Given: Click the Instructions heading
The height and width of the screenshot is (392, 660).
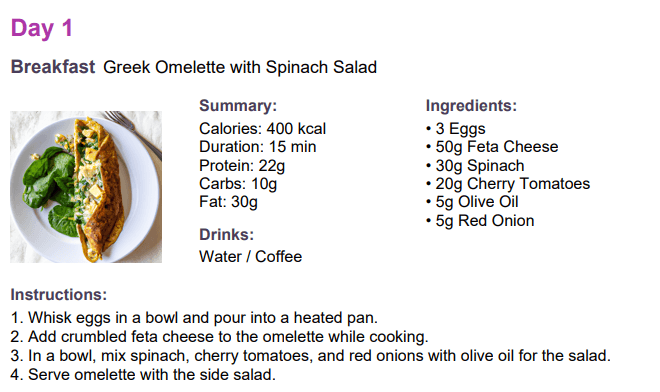Looking at the screenshot, I should point(59,295).
